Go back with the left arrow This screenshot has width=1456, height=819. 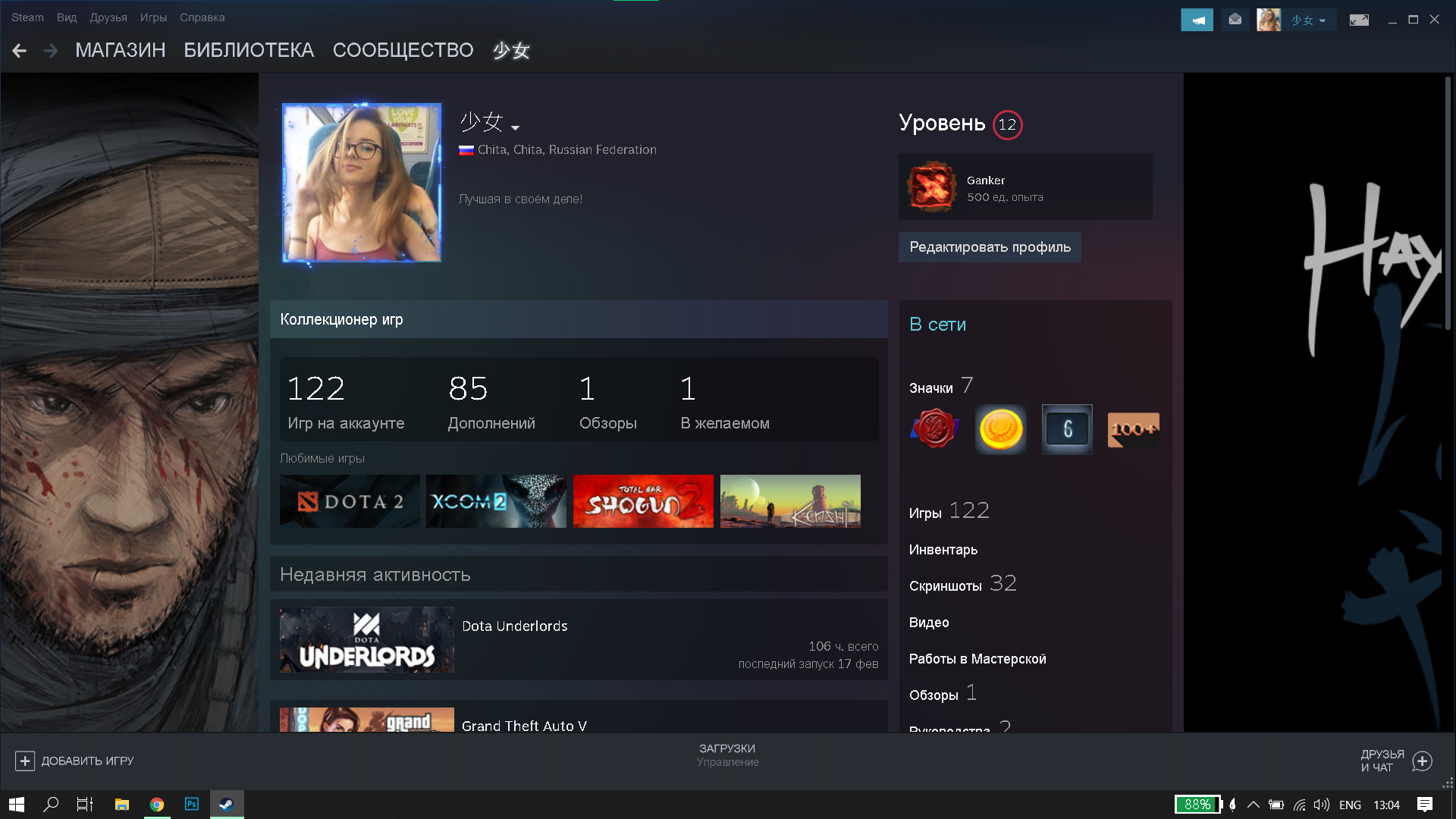point(20,51)
